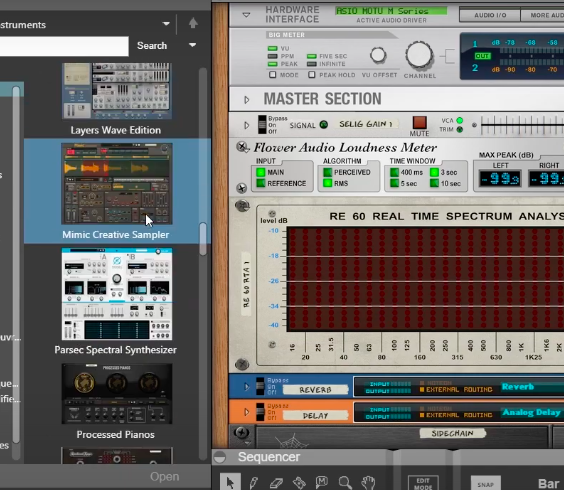This screenshot has height=490, width=564.
Task: Toggle the VU meter mode LED
Action: (273, 48)
